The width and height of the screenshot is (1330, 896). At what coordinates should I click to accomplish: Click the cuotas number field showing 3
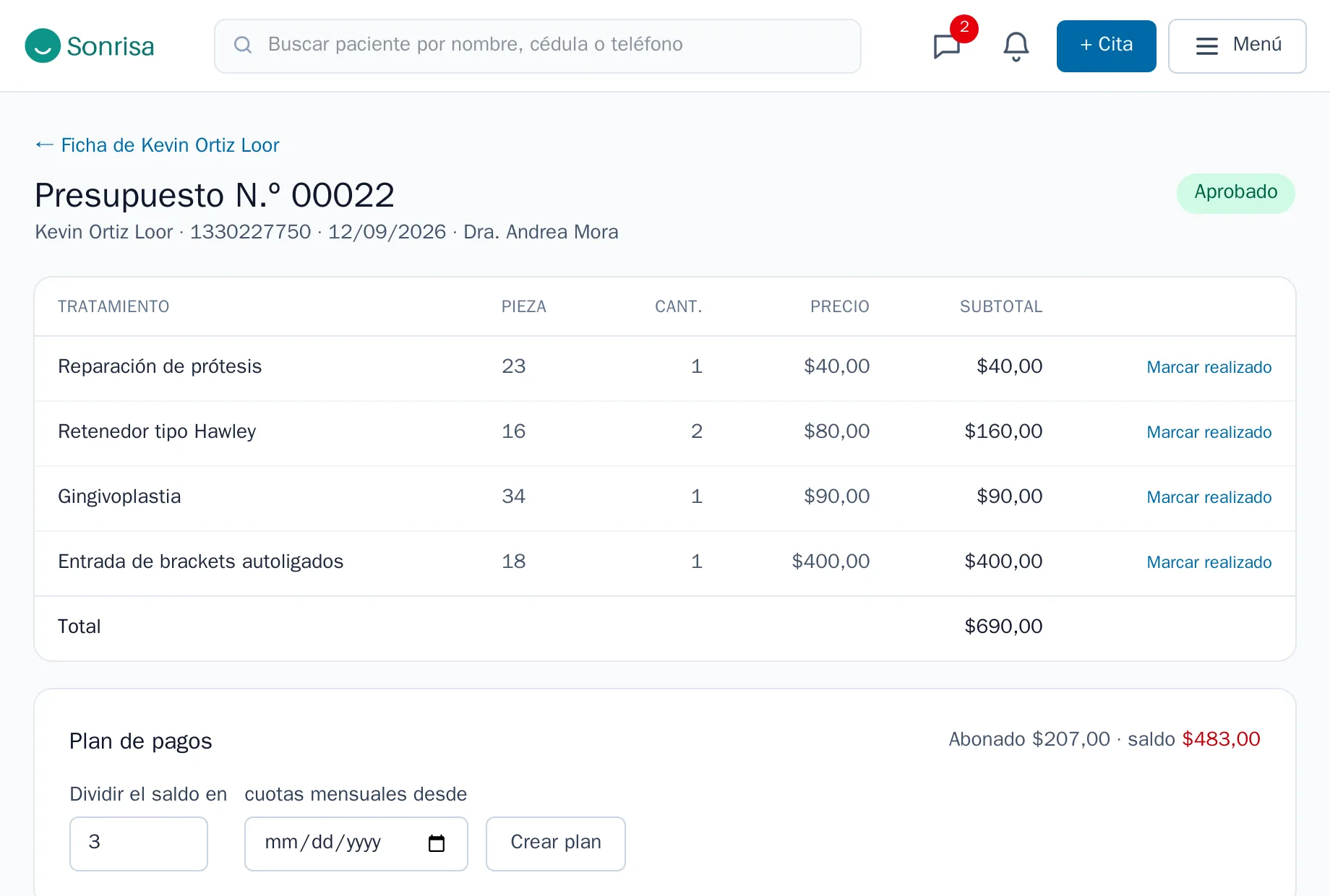(x=139, y=843)
